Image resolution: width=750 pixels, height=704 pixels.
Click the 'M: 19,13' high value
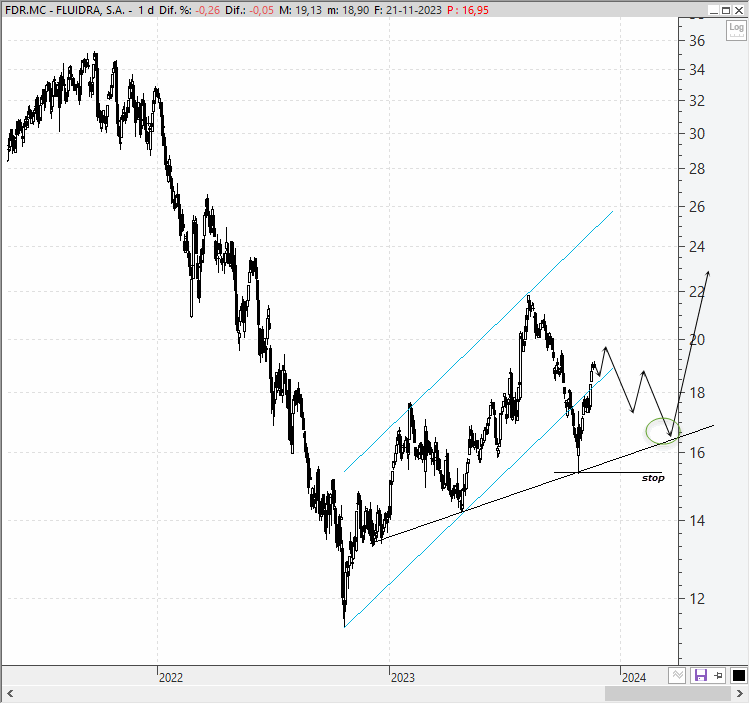point(301,10)
